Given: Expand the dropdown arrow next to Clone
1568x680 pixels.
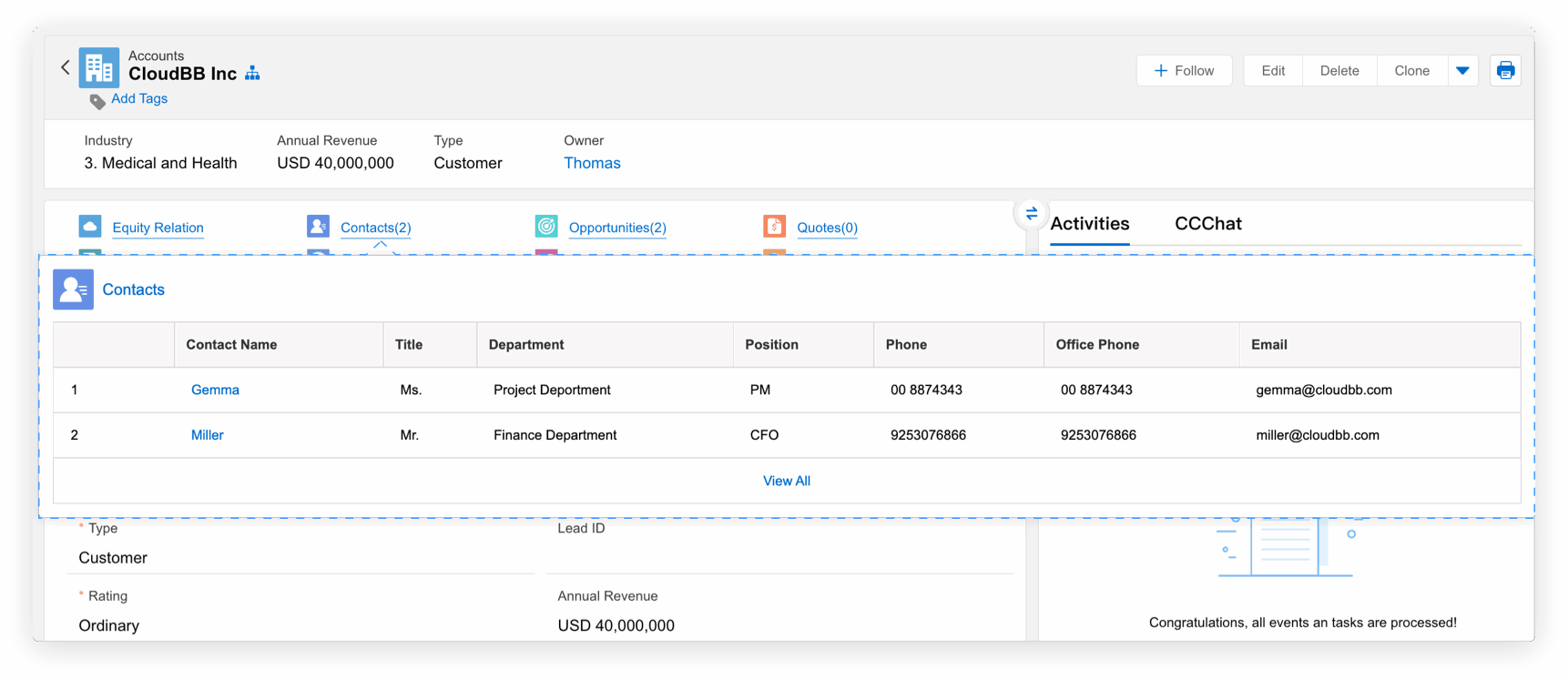Looking at the screenshot, I should [1462, 71].
